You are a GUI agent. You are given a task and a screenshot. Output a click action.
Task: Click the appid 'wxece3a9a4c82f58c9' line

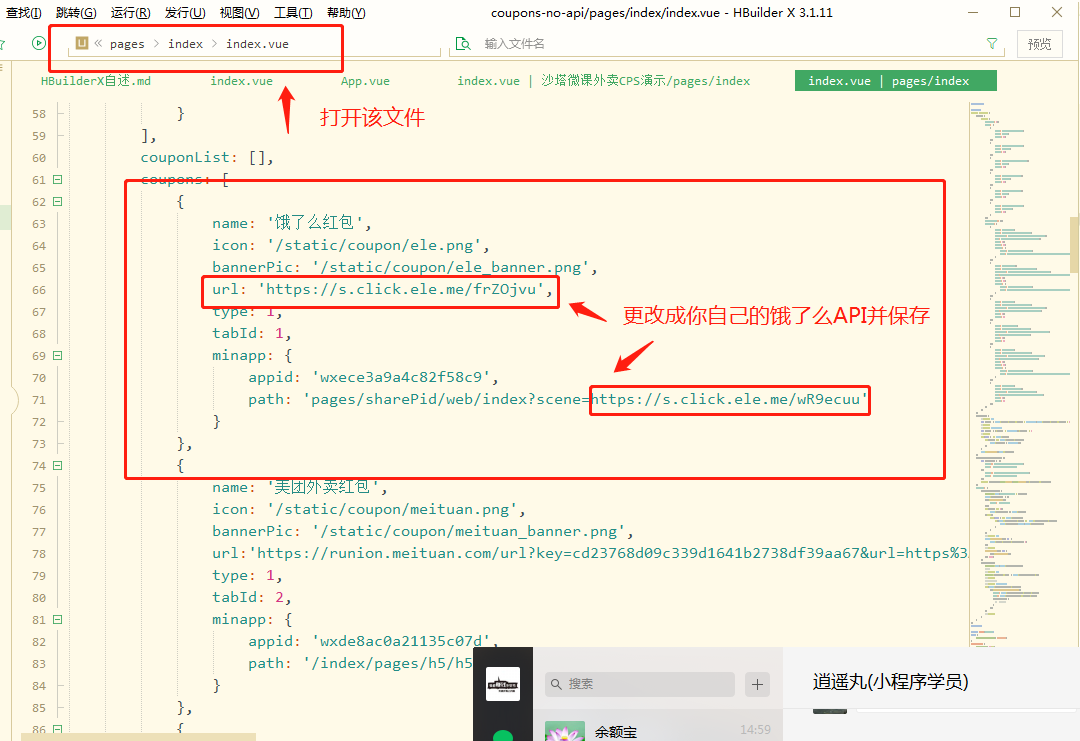pos(373,377)
